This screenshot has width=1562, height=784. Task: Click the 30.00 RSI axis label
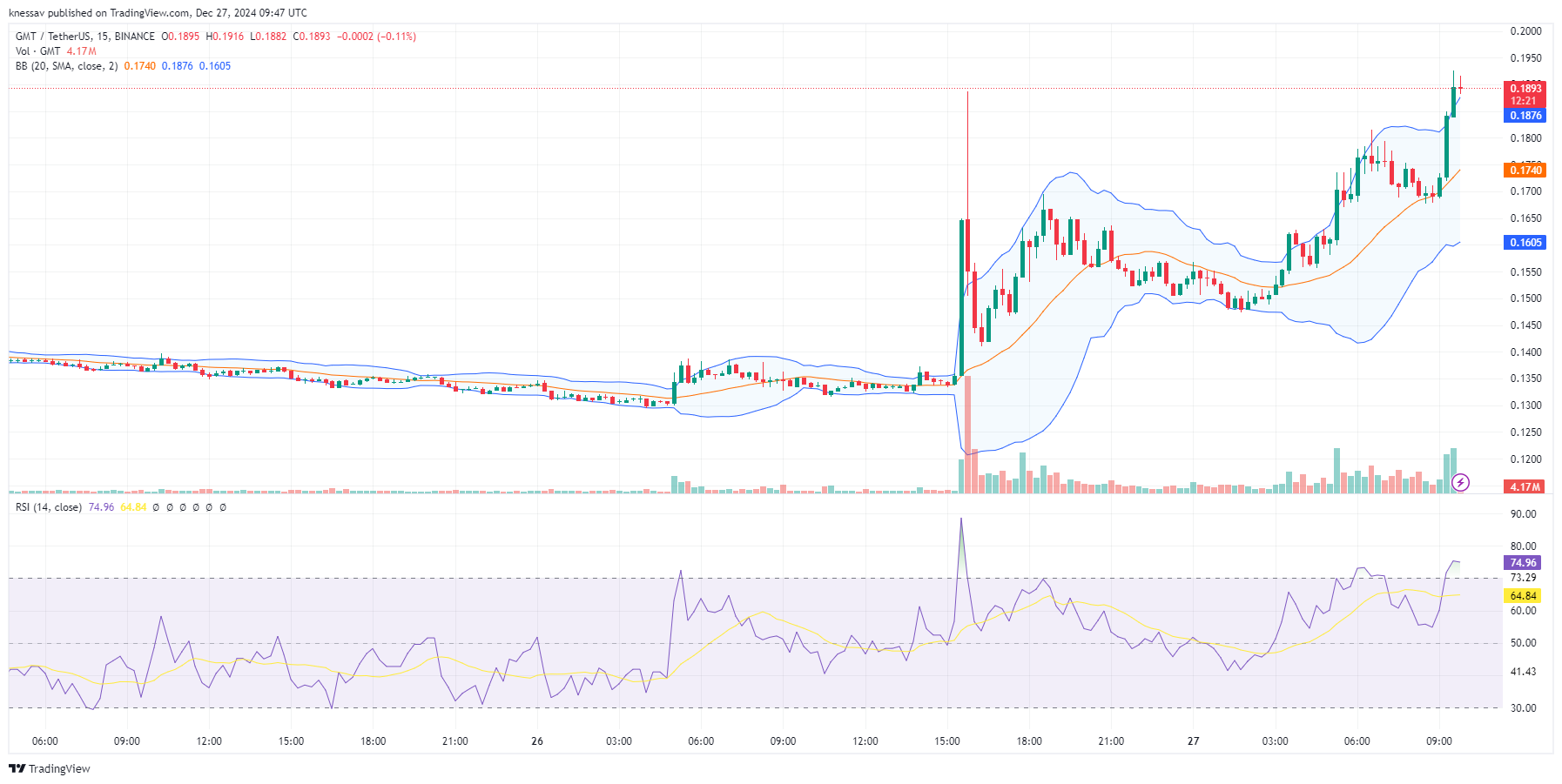(1523, 708)
